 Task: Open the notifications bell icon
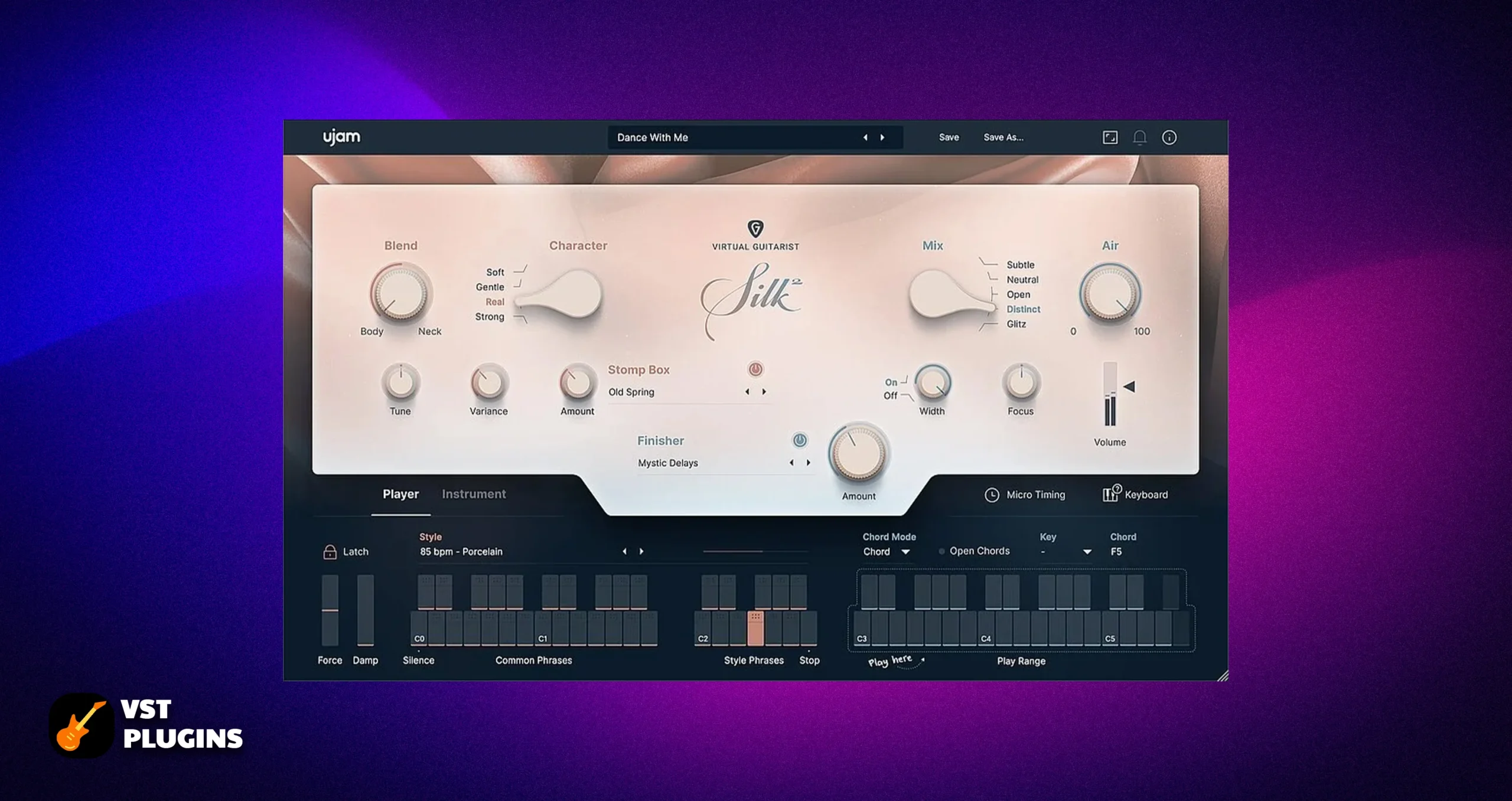click(1139, 138)
